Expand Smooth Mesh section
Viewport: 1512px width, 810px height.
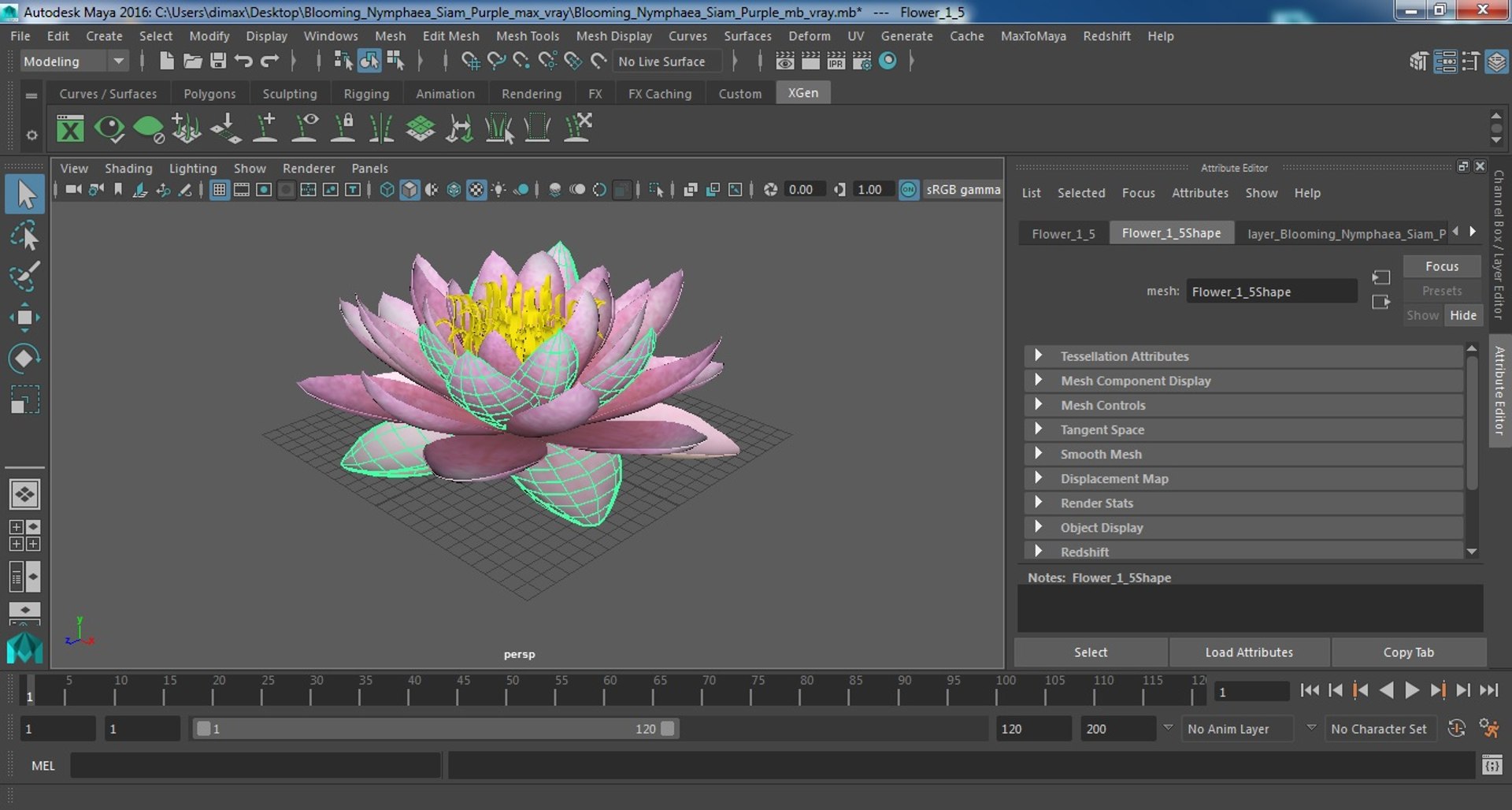1243,454
